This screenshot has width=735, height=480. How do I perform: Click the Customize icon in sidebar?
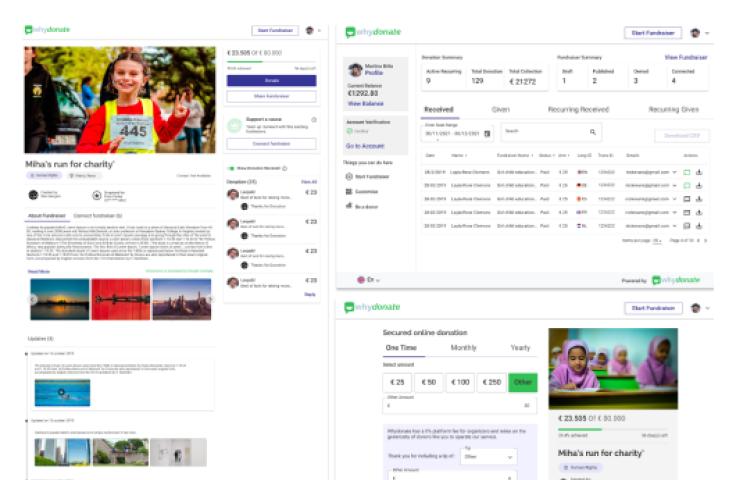point(348,191)
